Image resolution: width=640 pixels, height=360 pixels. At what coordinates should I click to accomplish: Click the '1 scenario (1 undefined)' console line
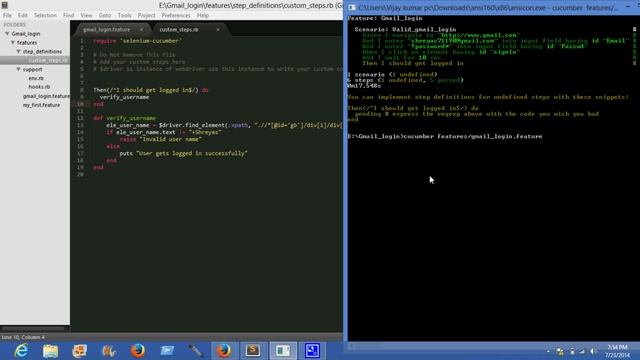pos(392,75)
